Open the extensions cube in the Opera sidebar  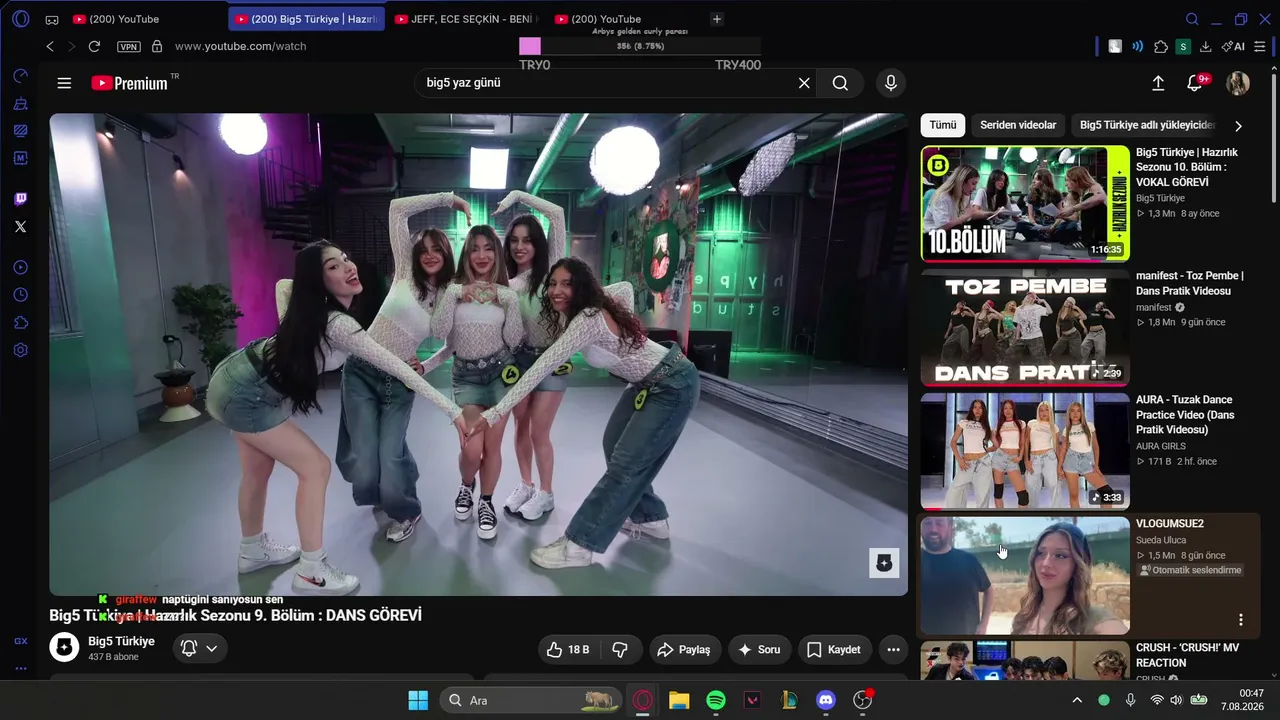(20, 323)
